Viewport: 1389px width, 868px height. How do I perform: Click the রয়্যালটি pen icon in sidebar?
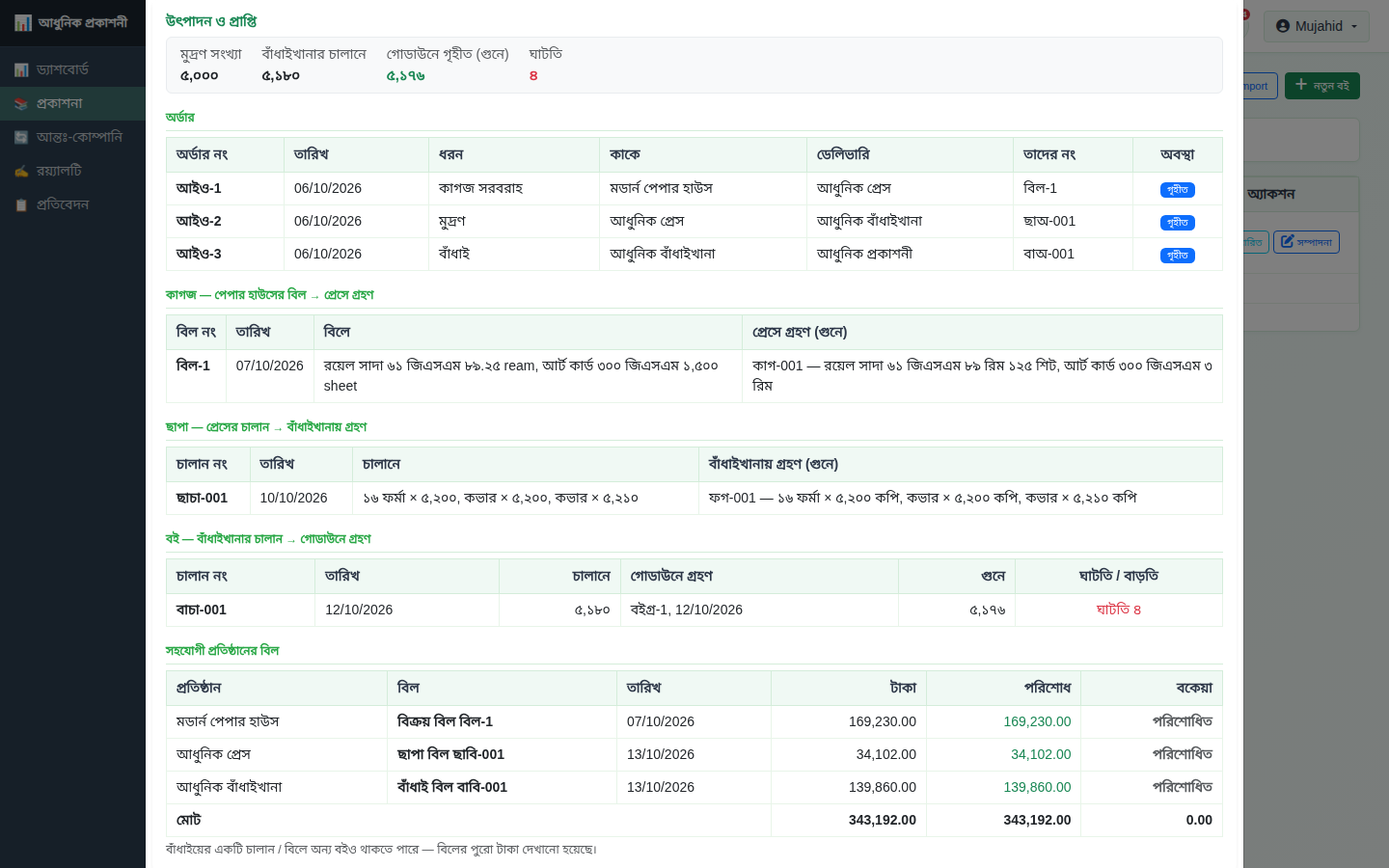(21, 171)
